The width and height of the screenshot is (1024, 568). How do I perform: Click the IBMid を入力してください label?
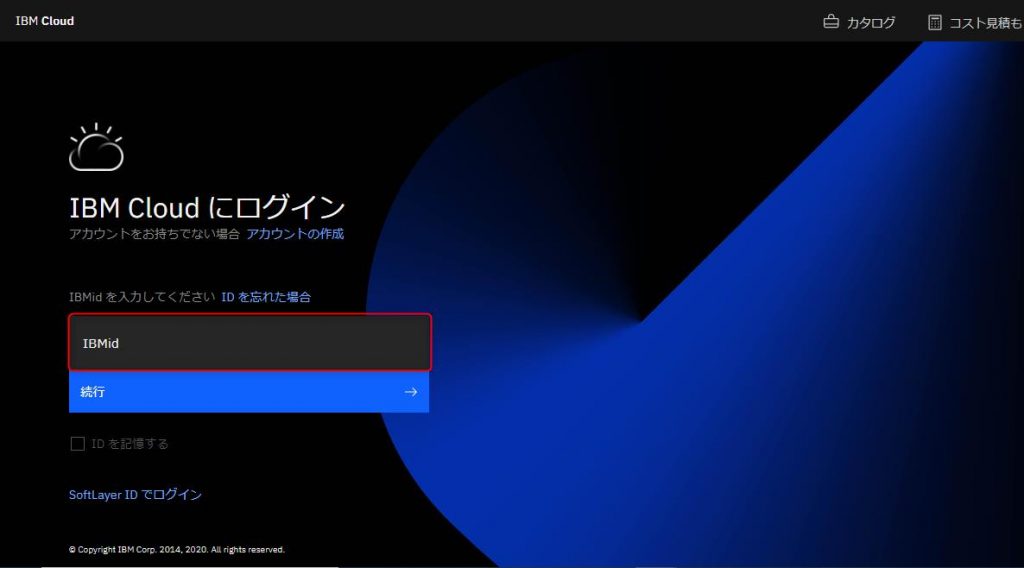[x=142, y=297]
